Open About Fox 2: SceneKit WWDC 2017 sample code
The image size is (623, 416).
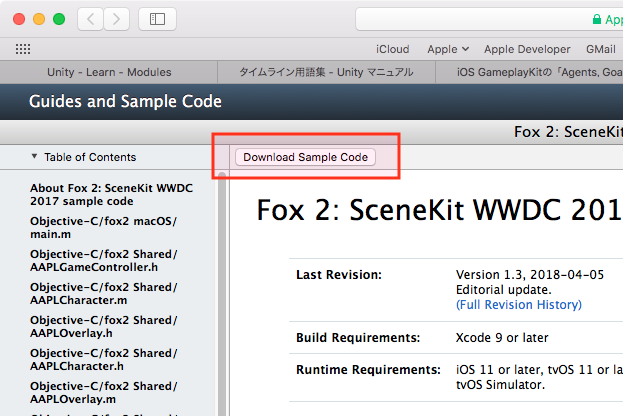click(111, 194)
